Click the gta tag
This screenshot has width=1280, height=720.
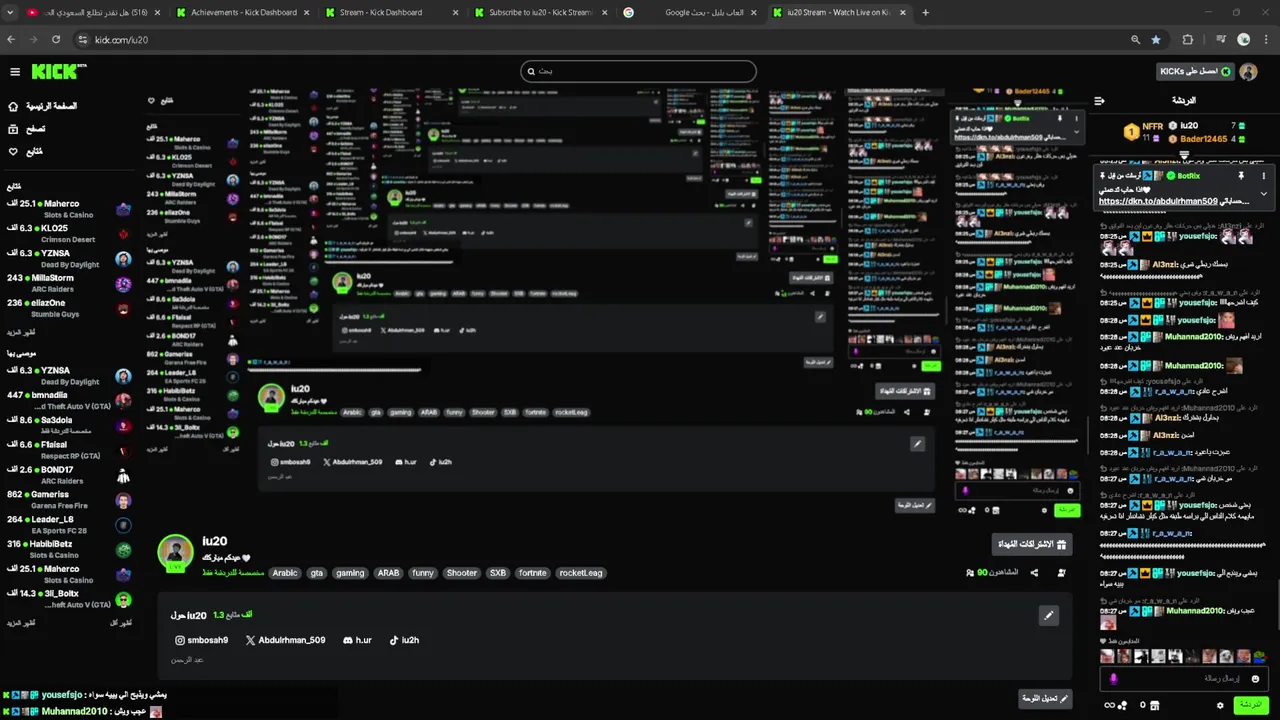(x=317, y=573)
